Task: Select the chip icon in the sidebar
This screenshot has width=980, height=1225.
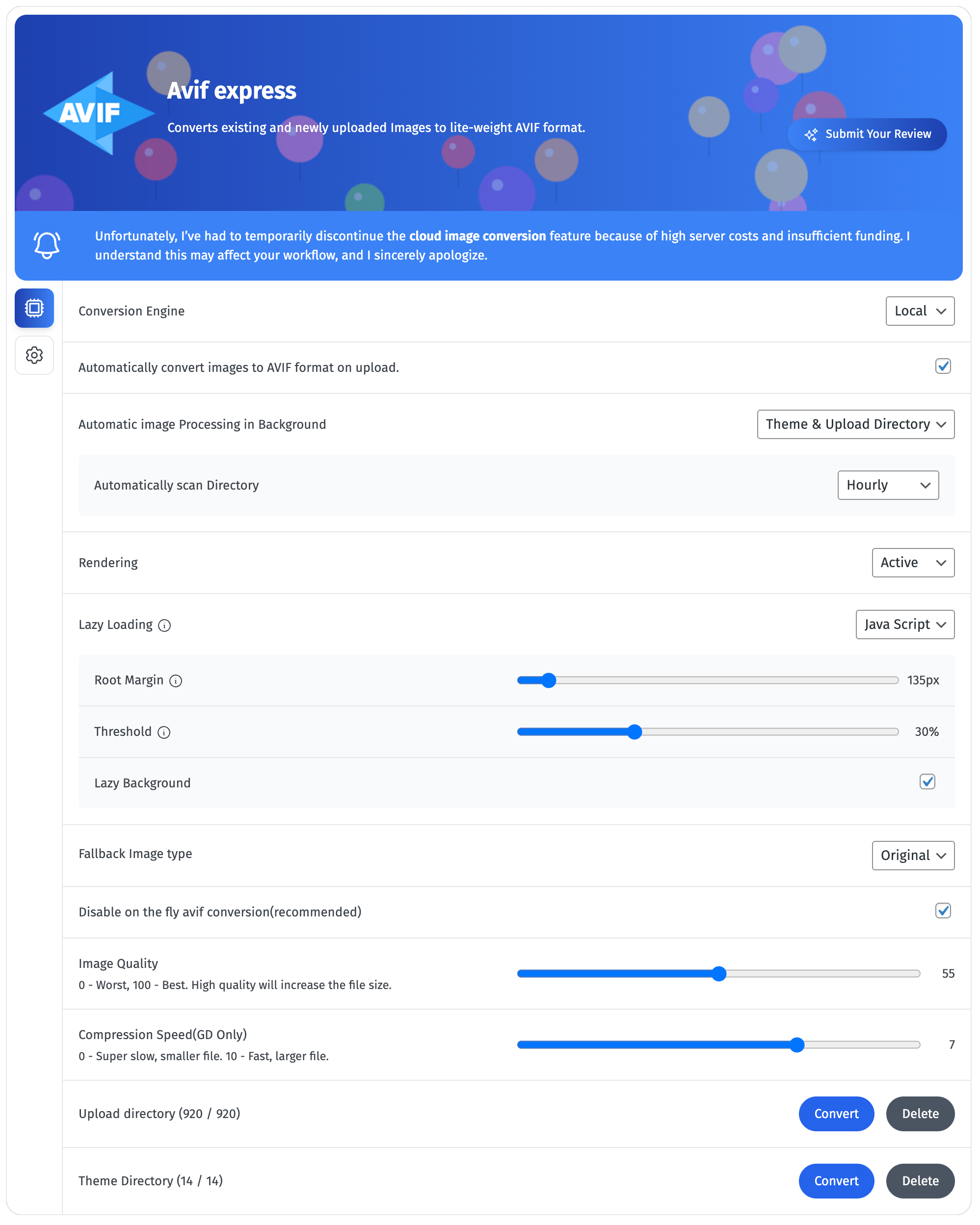Action: point(34,308)
